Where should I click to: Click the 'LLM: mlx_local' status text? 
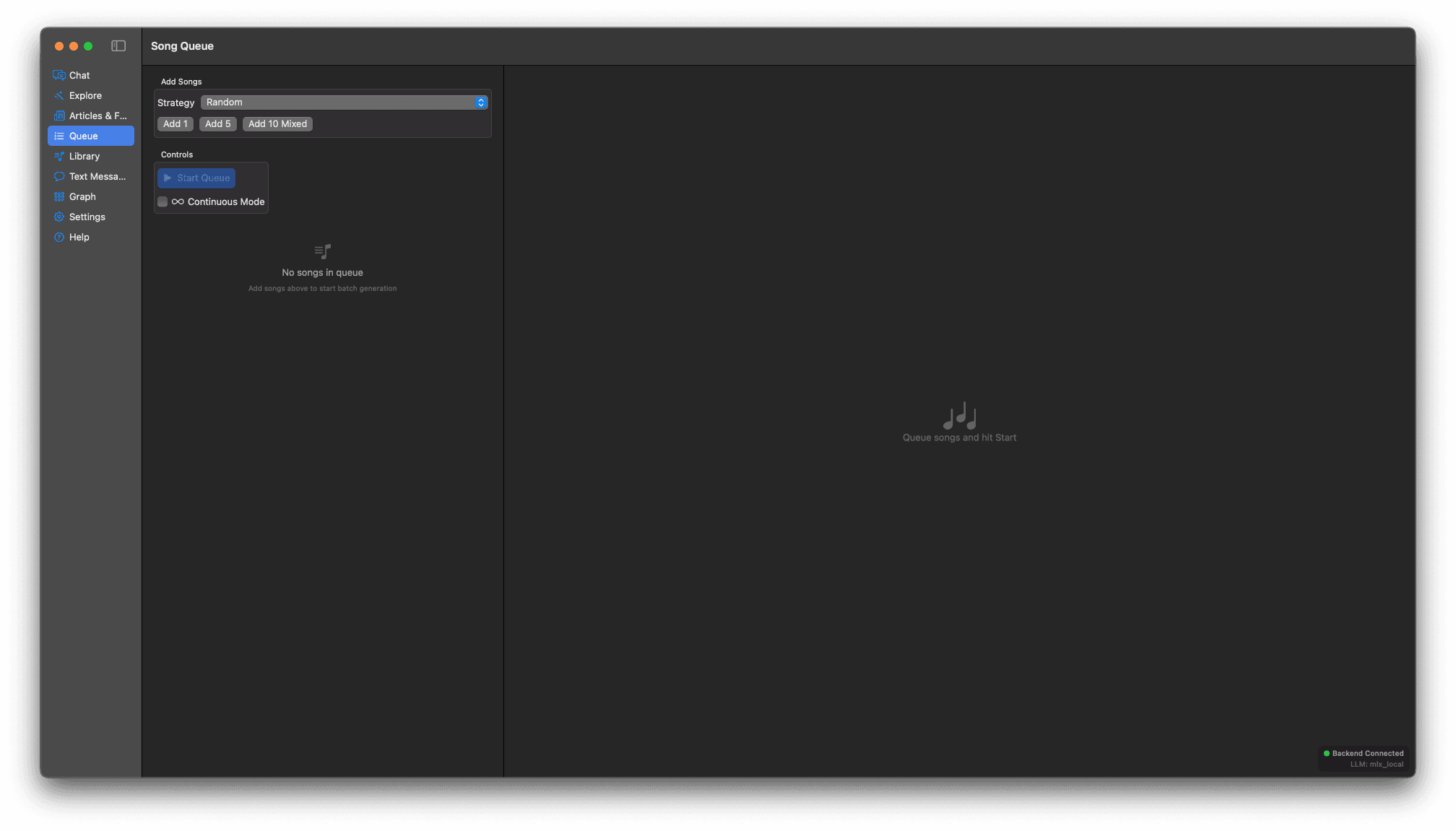(x=1377, y=765)
